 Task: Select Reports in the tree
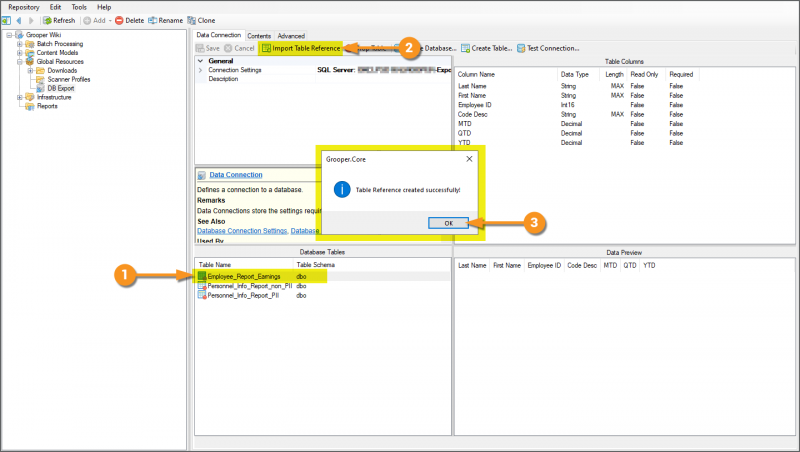point(47,106)
